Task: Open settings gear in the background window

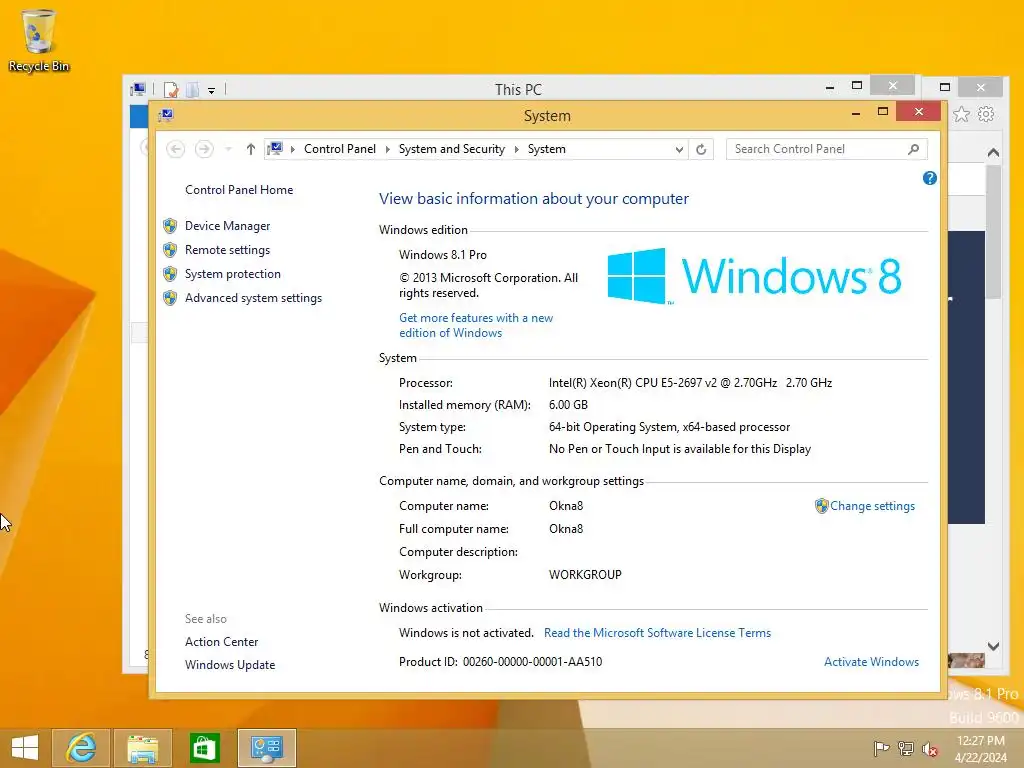Action: [x=986, y=115]
